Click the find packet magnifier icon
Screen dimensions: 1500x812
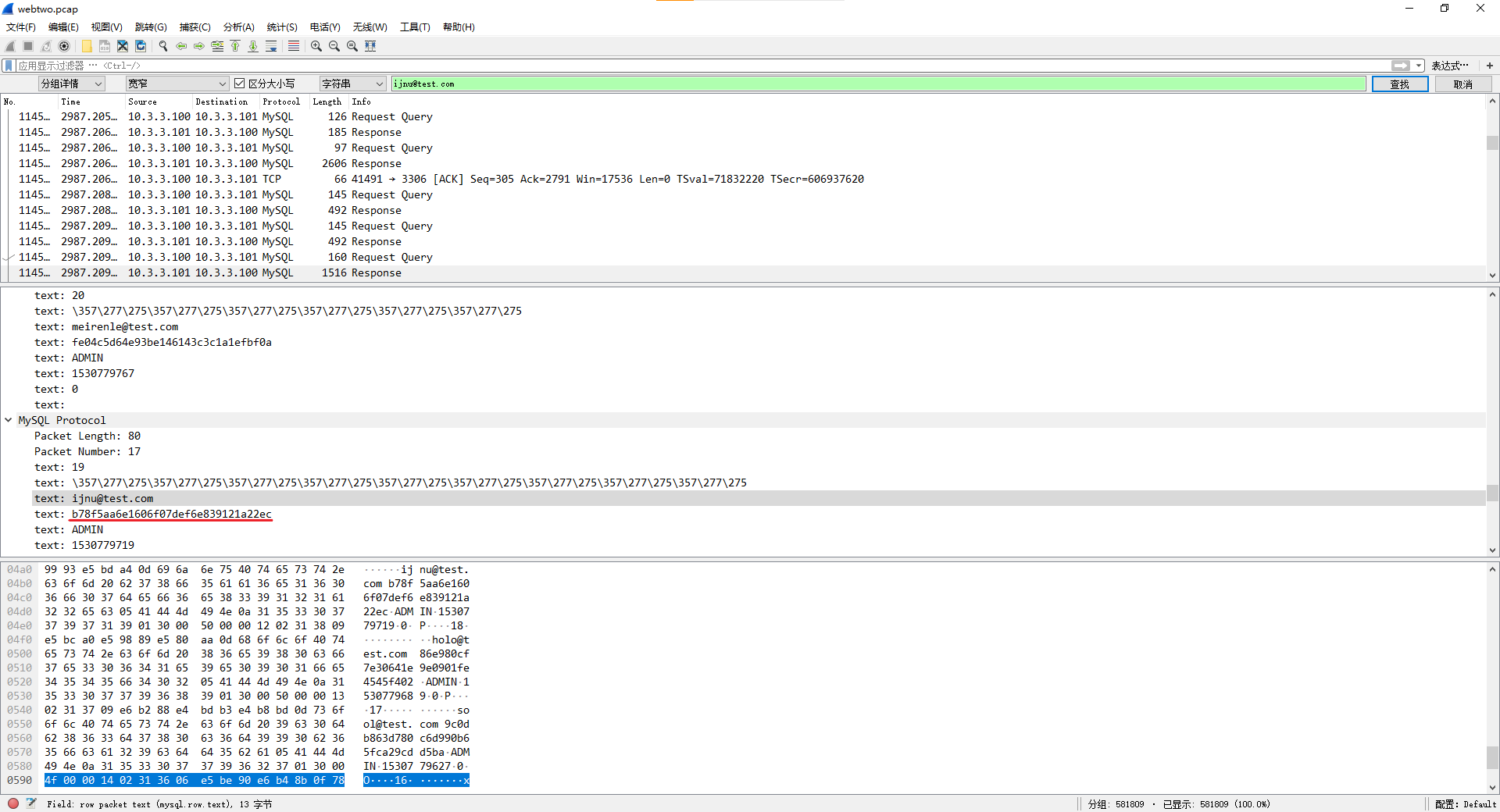coord(163,46)
